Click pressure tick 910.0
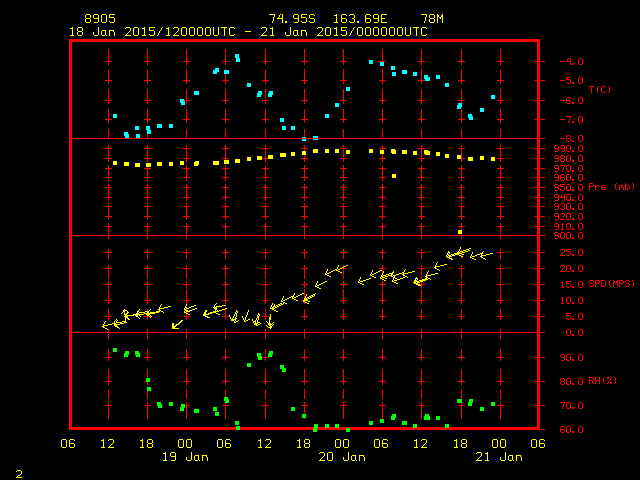 [x=569, y=227]
